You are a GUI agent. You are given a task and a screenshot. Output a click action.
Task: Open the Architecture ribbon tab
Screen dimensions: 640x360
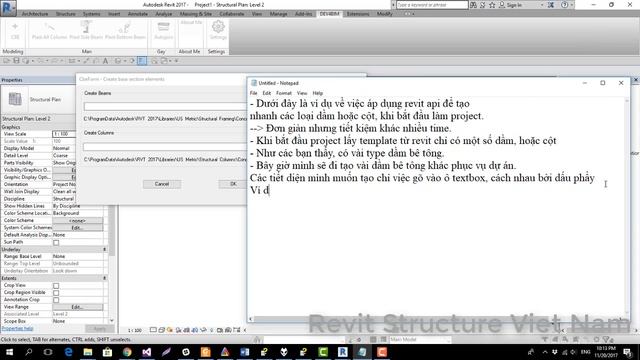(35, 14)
